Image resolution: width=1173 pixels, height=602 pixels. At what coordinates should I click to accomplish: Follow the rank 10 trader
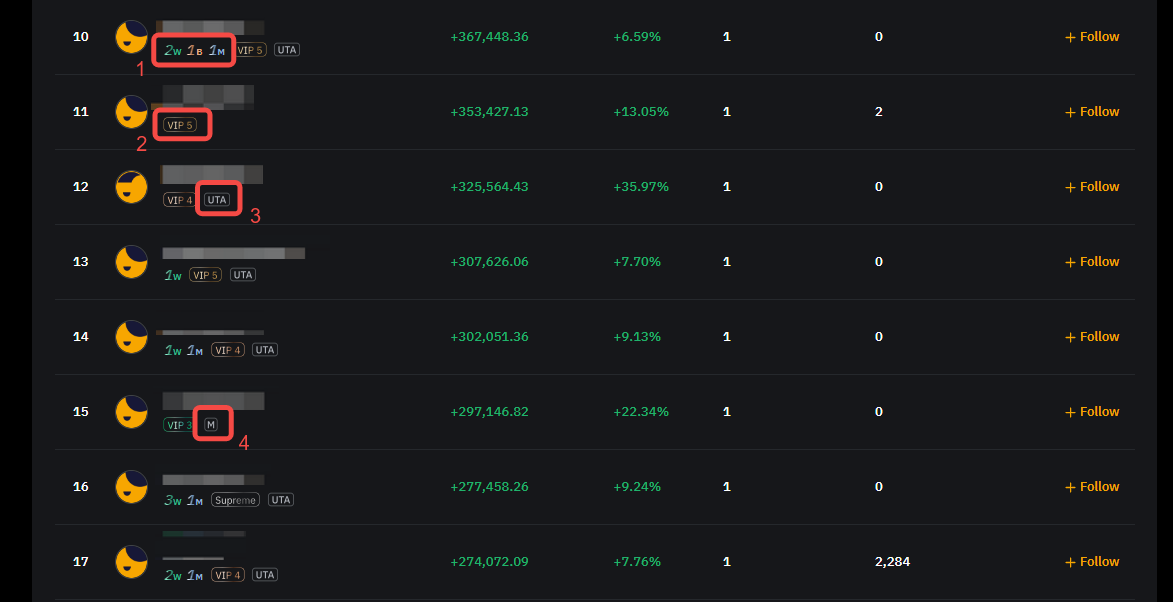[1091, 36]
